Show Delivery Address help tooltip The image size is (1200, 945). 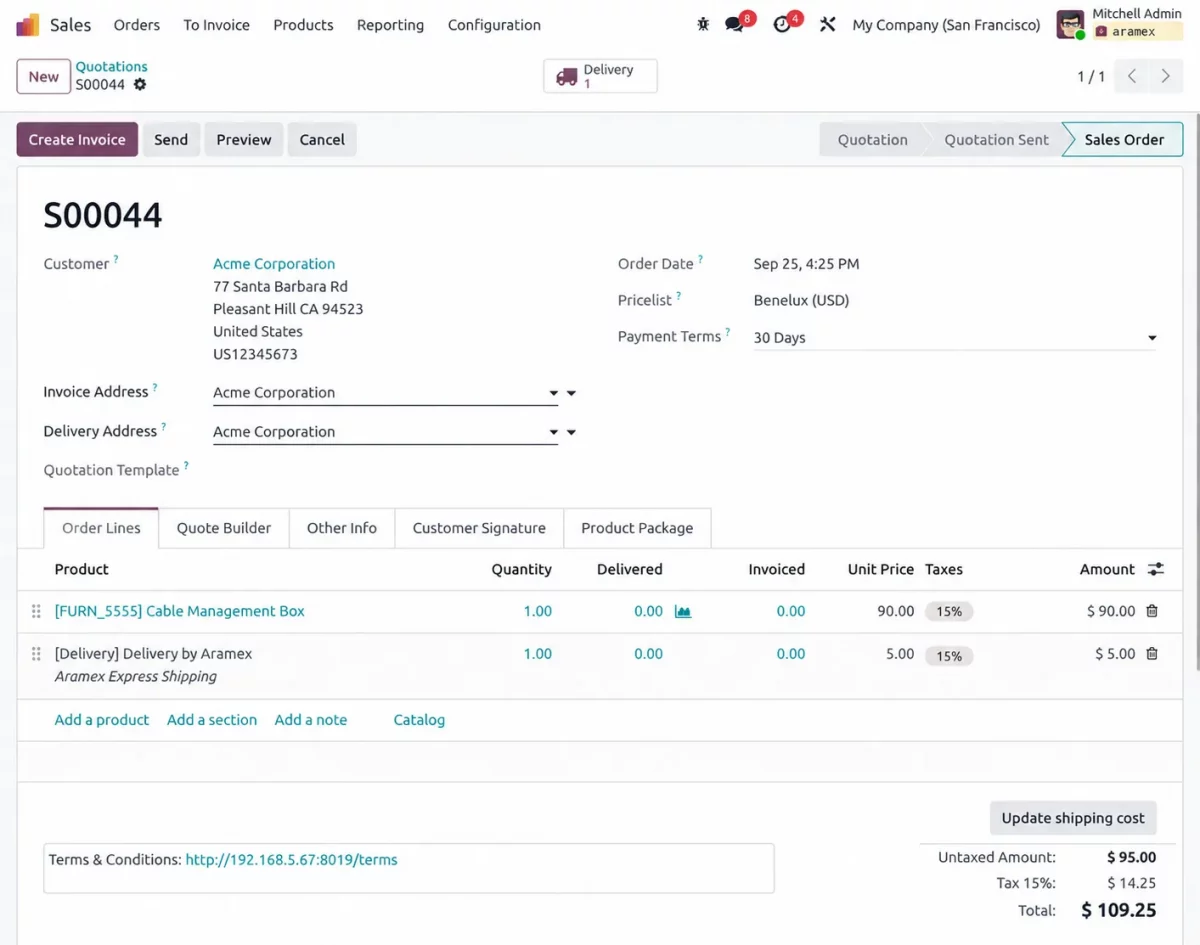(164, 426)
